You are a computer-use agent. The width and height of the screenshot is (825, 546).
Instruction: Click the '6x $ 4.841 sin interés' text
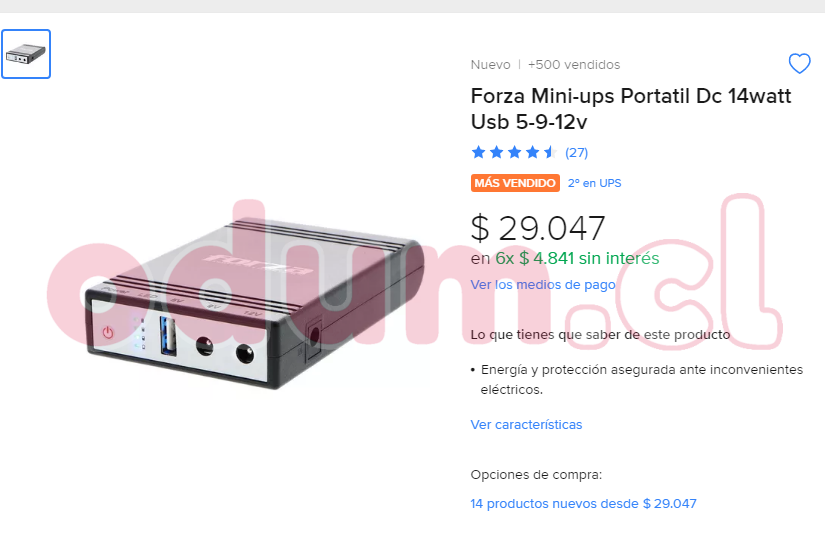pyautogui.click(x=577, y=258)
